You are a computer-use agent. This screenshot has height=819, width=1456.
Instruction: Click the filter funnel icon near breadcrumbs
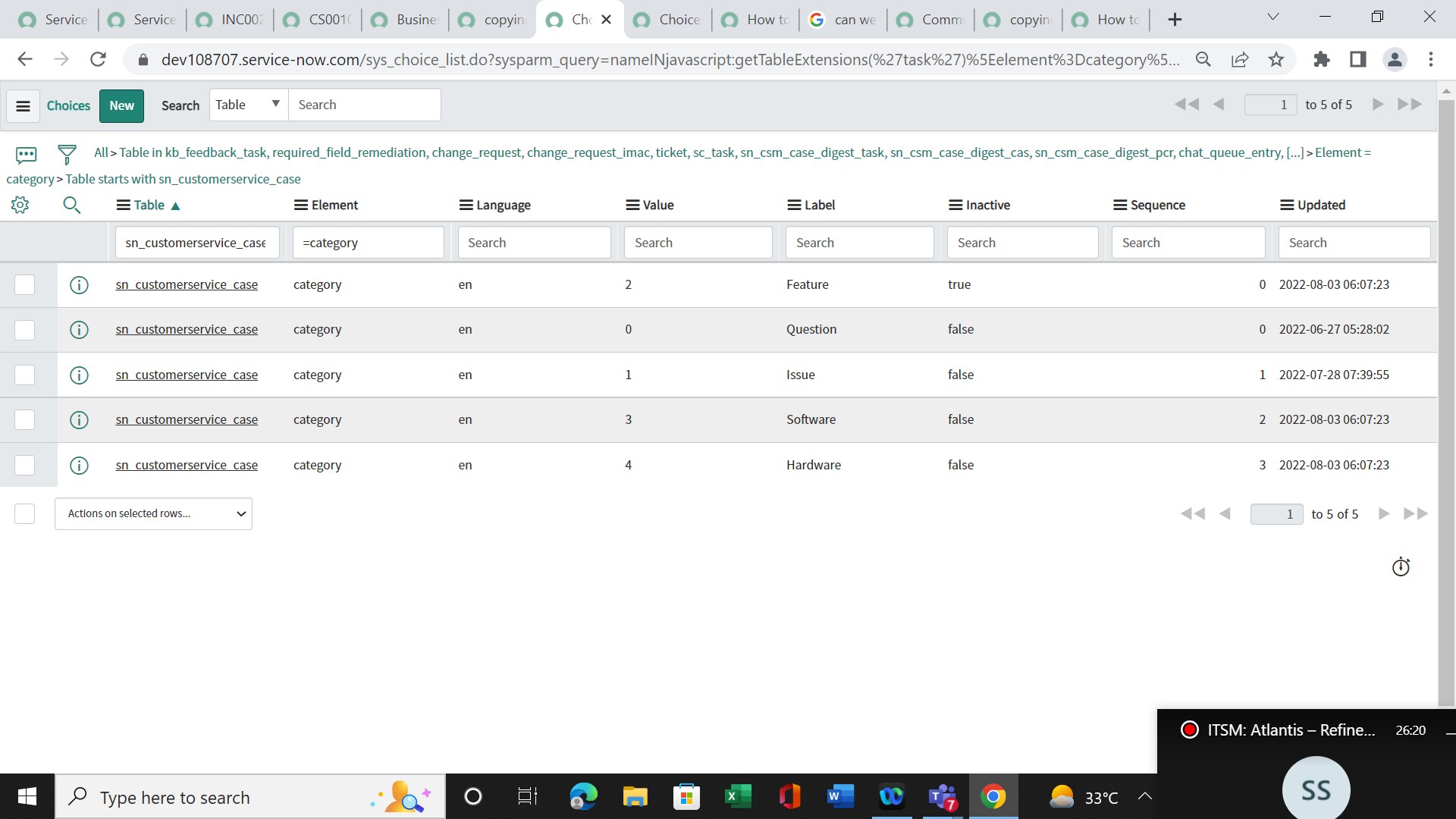click(x=67, y=154)
